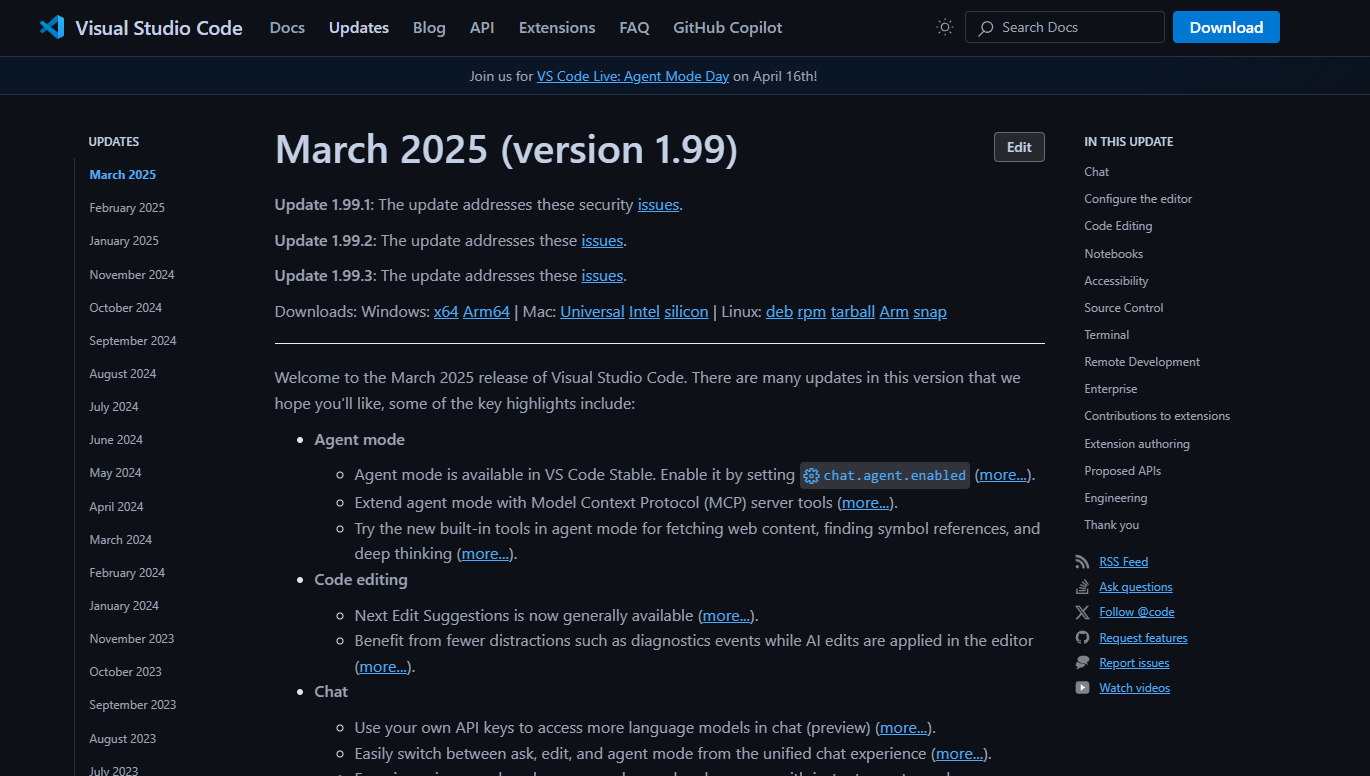The image size is (1370, 776).
Task: Open the FAQ navigation item
Action: pyautogui.click(x=634, y=28)
